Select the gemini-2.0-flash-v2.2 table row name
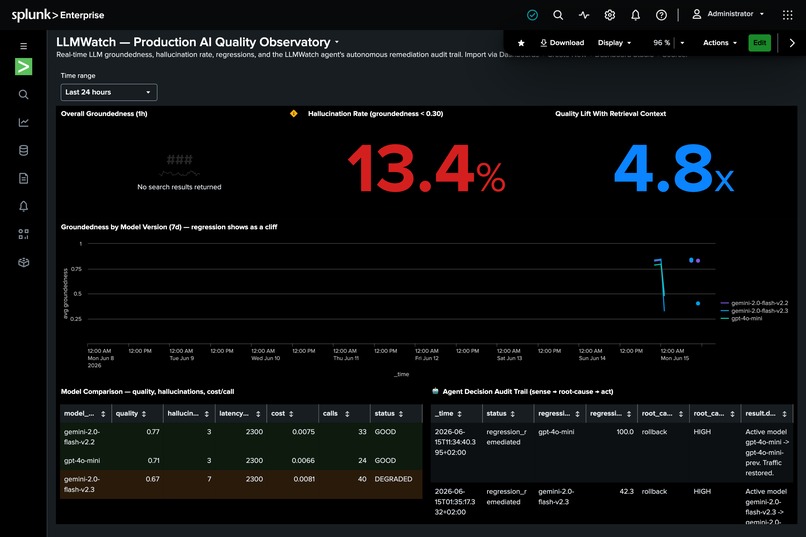 pyautogui.click(x=82, y=437)
